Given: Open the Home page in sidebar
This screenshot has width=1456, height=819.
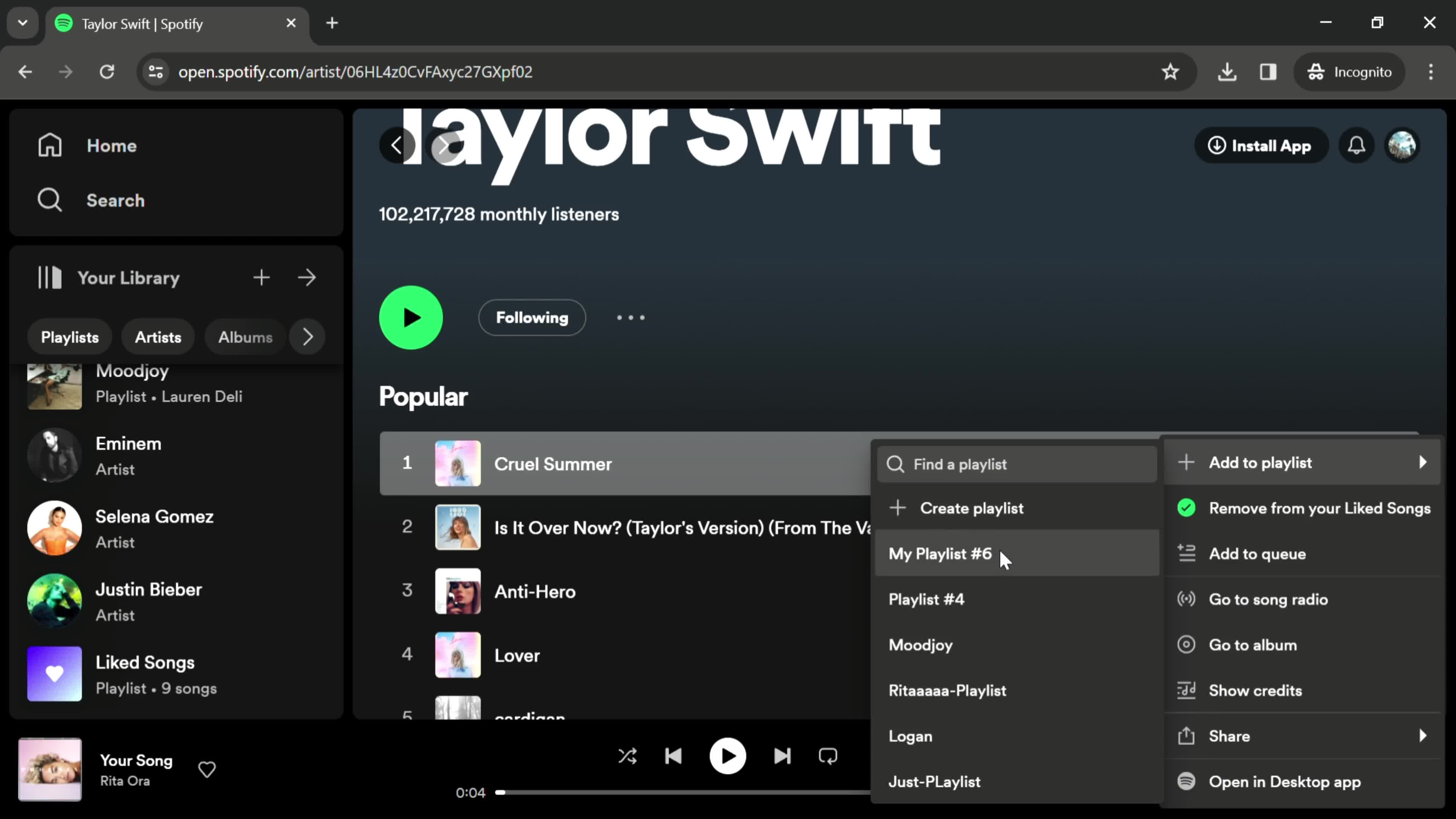Looking at the screenshot, I should point(88,146).
